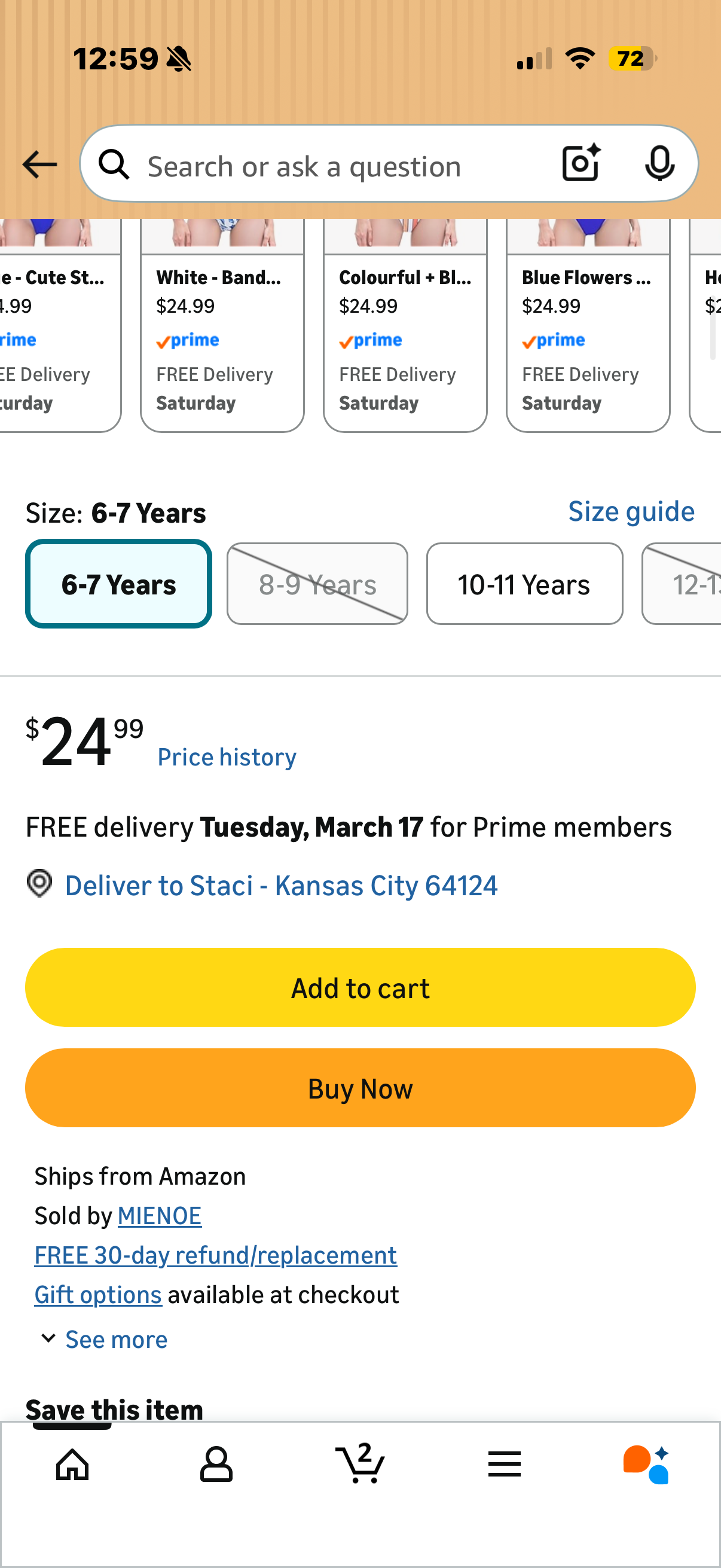Tap the microphone voice search icon

click(x=659, y=163)
